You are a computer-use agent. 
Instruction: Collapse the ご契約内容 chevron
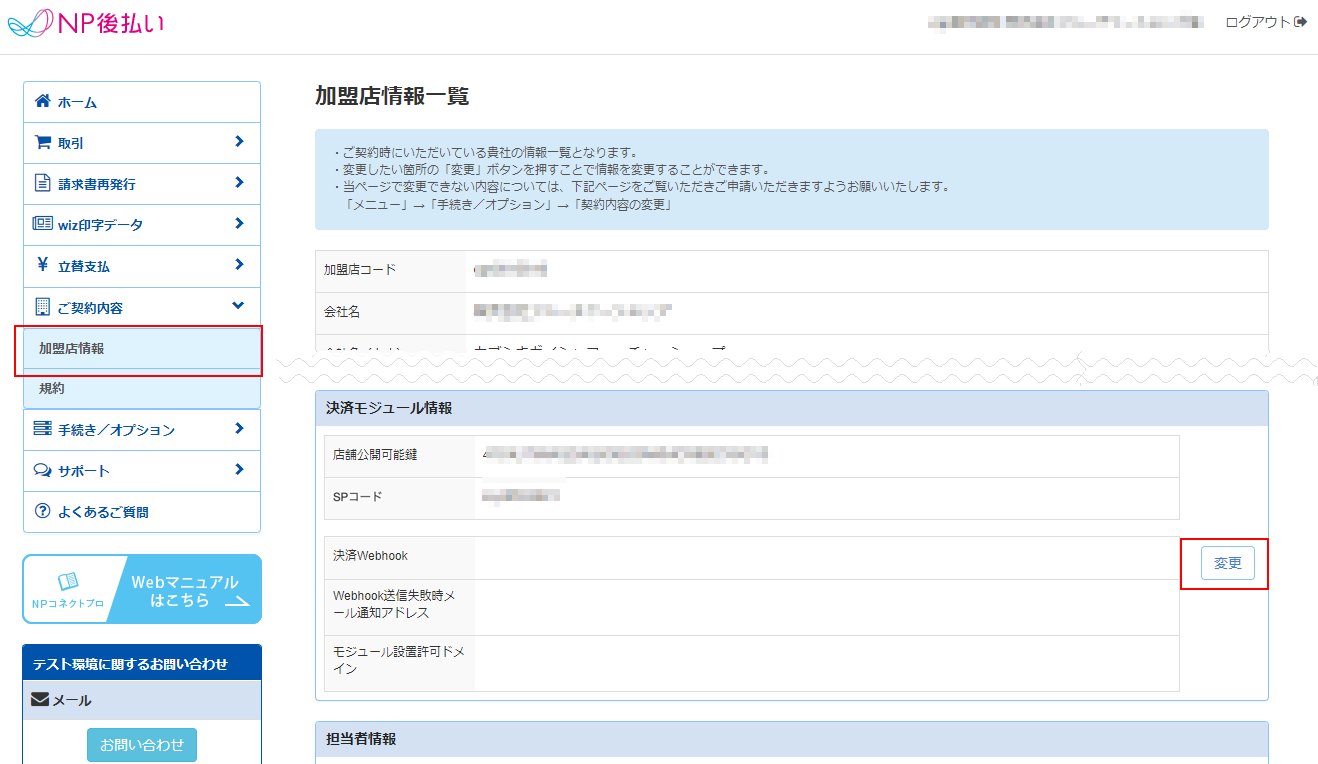pyautogui.click(x=238, y=306)
